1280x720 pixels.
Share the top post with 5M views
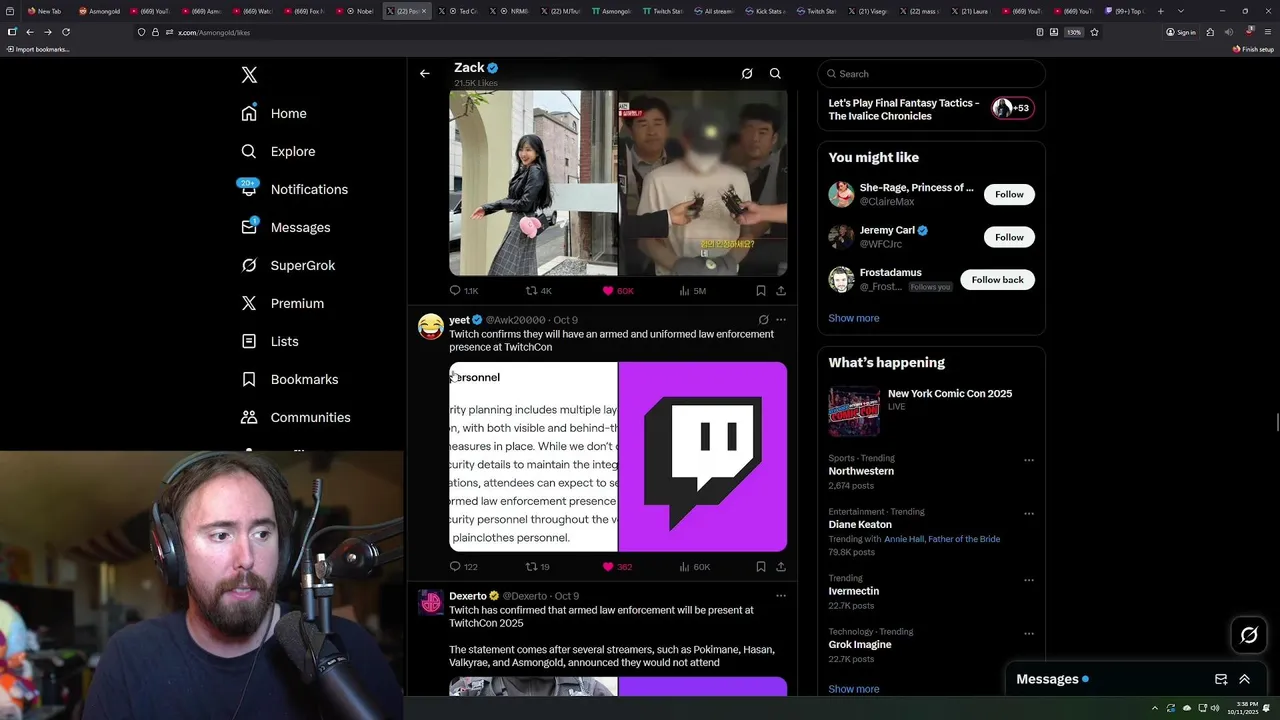(781, 290)
